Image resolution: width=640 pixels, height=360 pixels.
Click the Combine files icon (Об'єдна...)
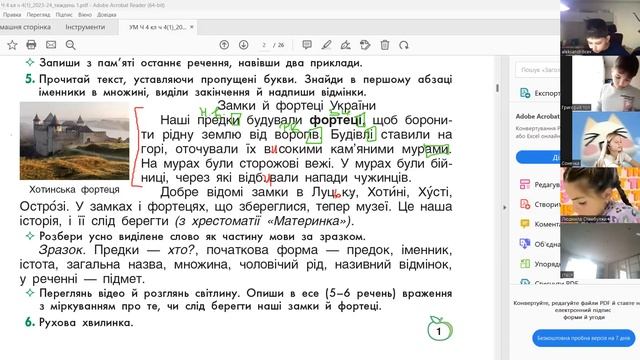click(525, 244)
